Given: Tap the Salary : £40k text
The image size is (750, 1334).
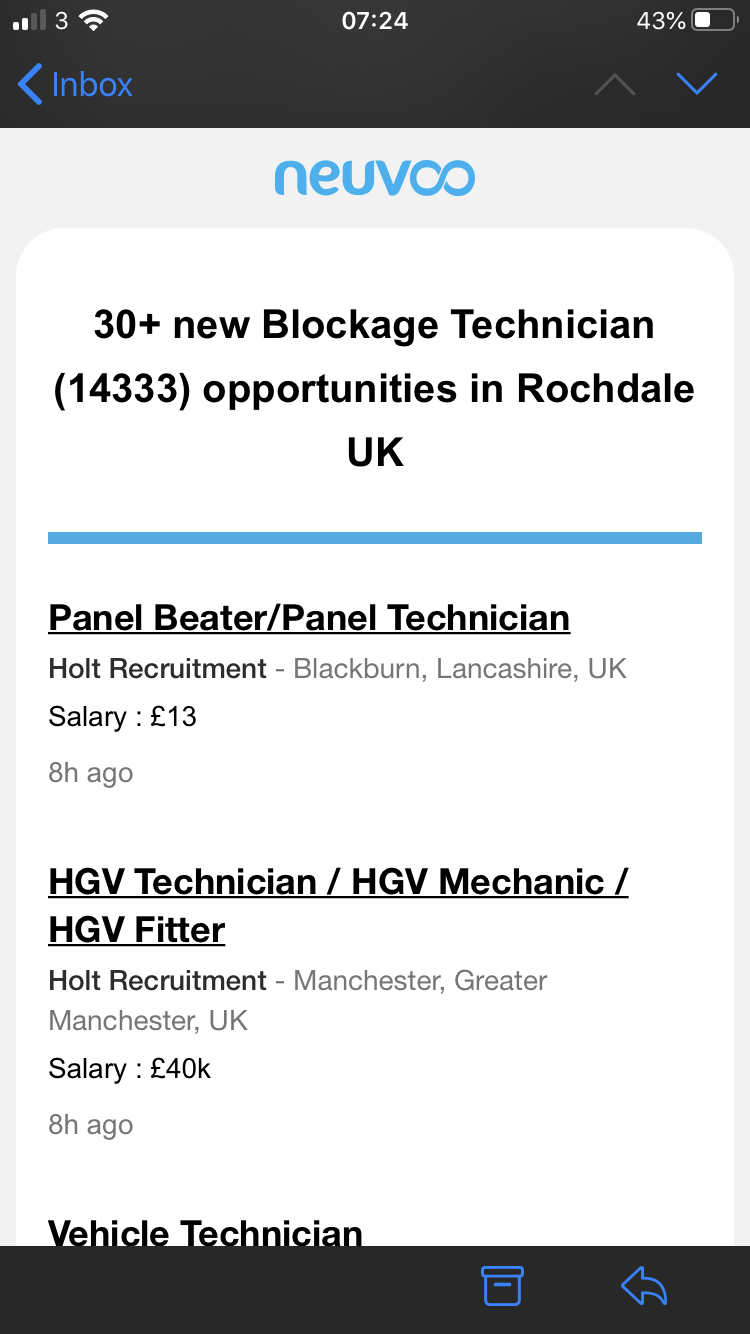Looking at the screenshot, I should [x=130, y=1069].
